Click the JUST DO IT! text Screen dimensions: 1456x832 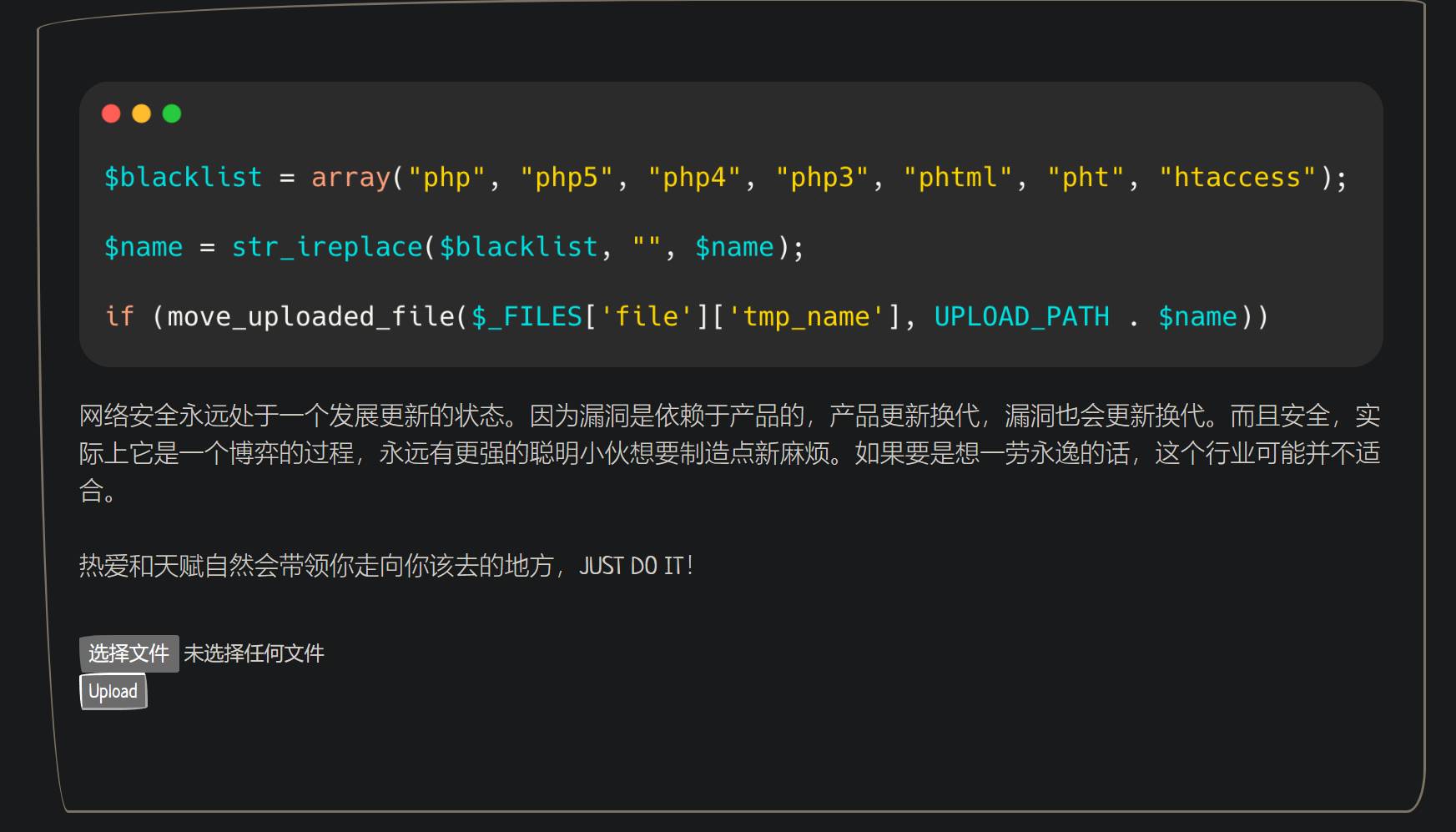click(x=636, y=566)
